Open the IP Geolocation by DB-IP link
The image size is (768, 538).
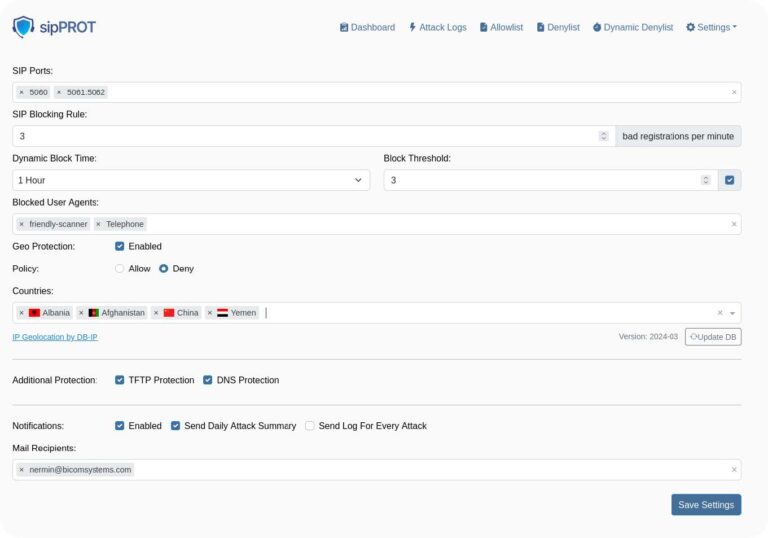point(55,337)
